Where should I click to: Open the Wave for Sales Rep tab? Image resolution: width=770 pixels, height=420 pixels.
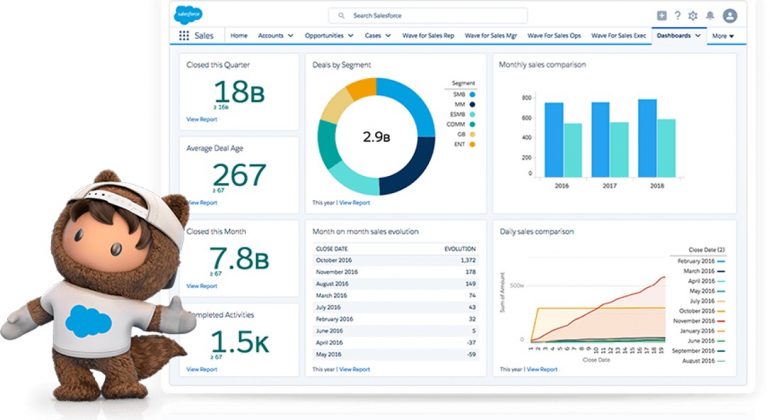[x=428, y=35]
